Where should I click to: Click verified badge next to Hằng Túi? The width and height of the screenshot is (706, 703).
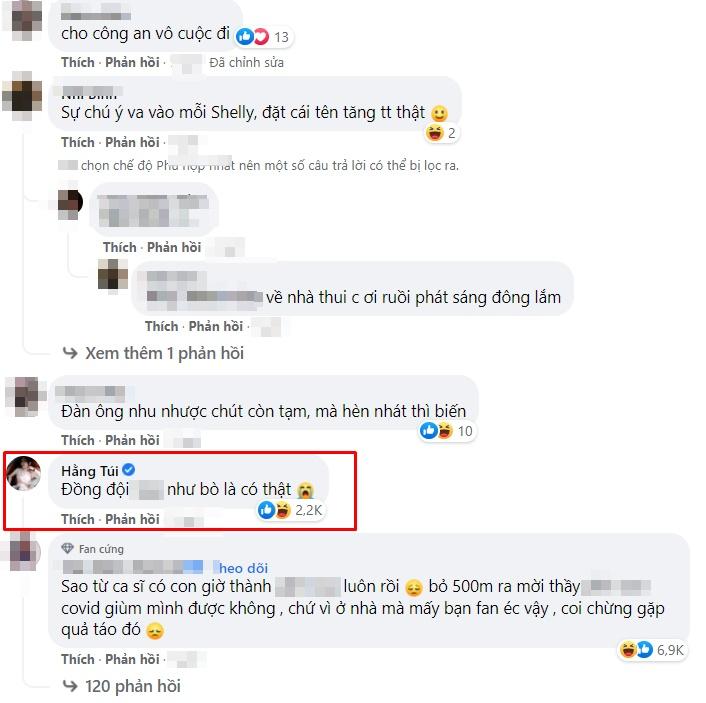(x=128, y=470)
